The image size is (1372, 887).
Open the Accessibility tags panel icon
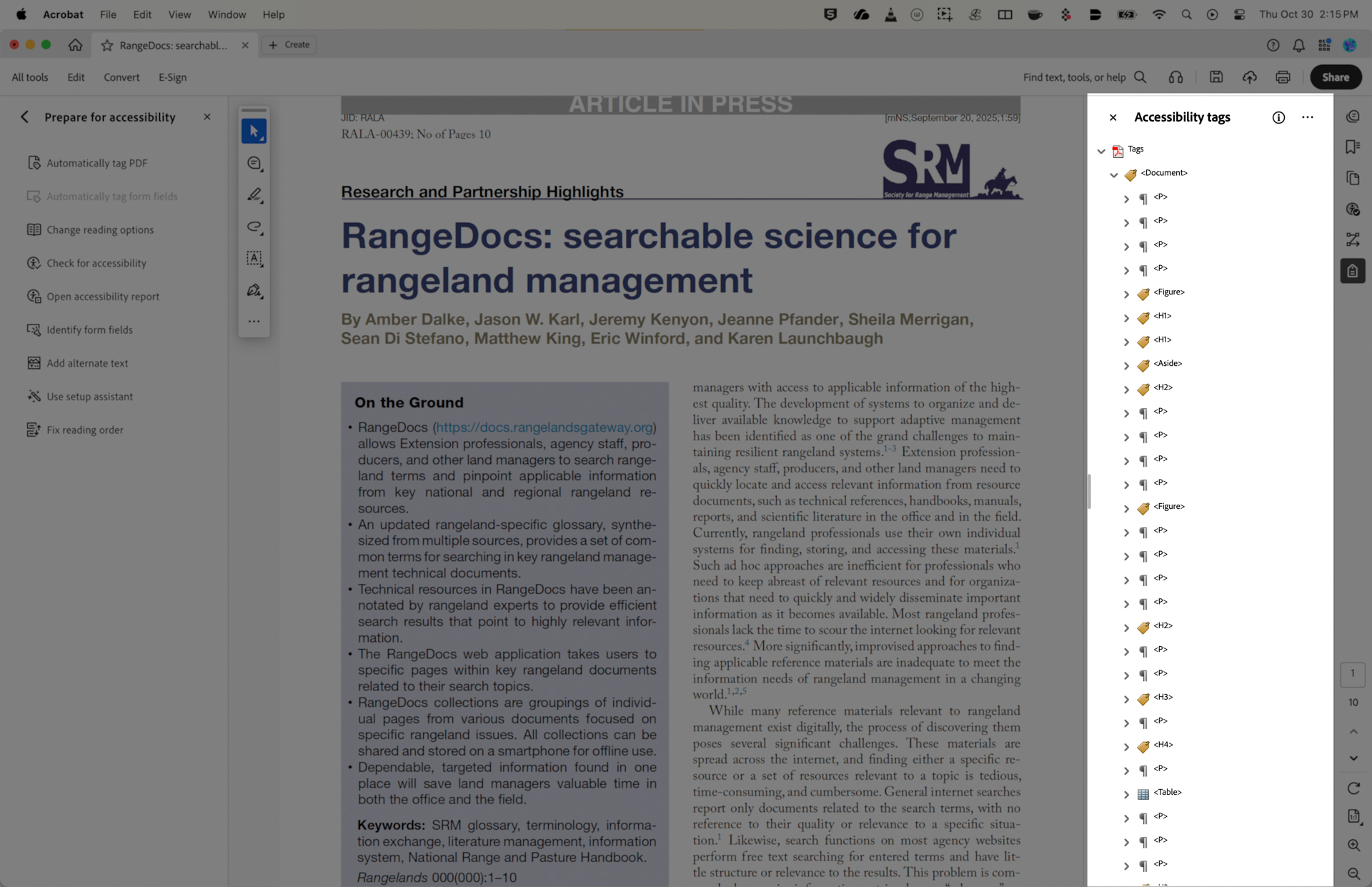(x=1353, y=270)
